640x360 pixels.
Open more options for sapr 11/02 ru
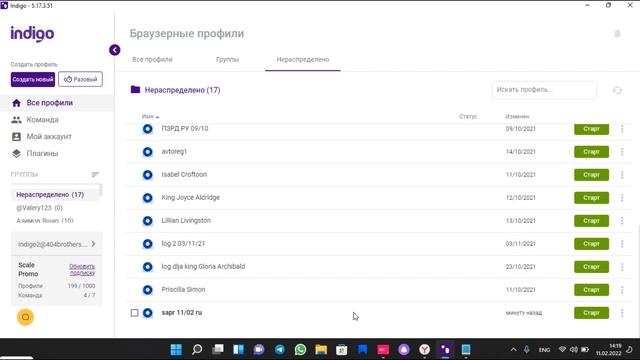tap(622, 313)
